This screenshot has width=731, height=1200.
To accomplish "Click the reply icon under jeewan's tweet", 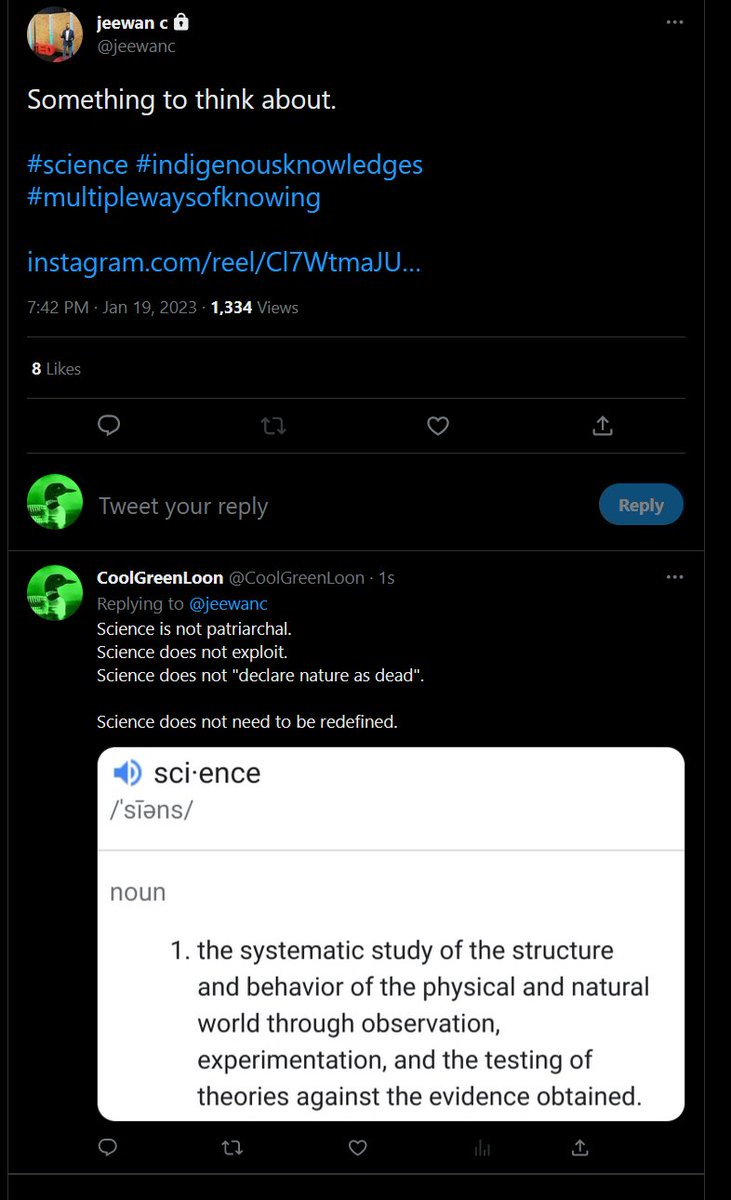I will [109, 426].
